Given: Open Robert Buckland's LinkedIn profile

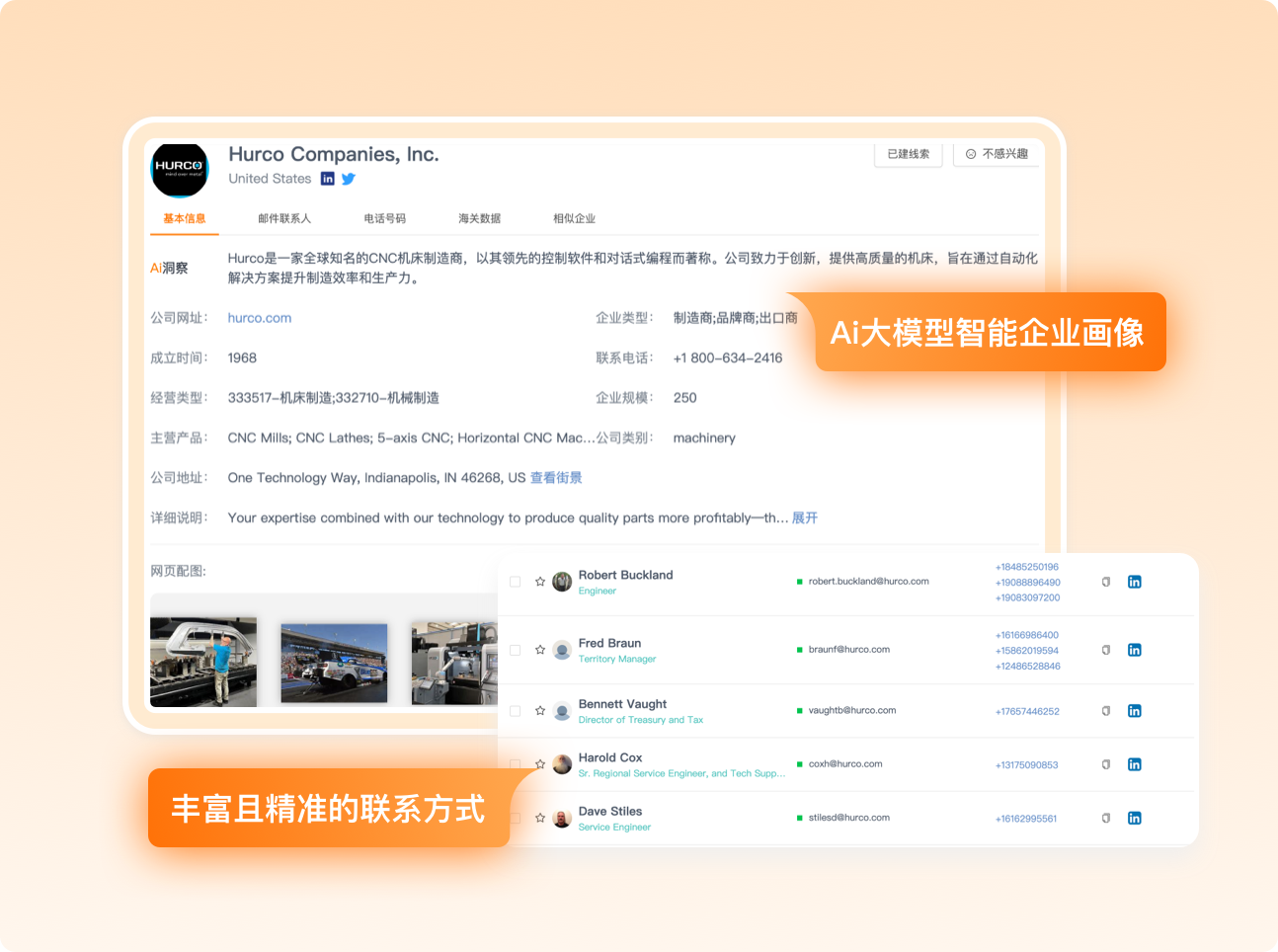Looking at the screenshot, I should 1135,582.
